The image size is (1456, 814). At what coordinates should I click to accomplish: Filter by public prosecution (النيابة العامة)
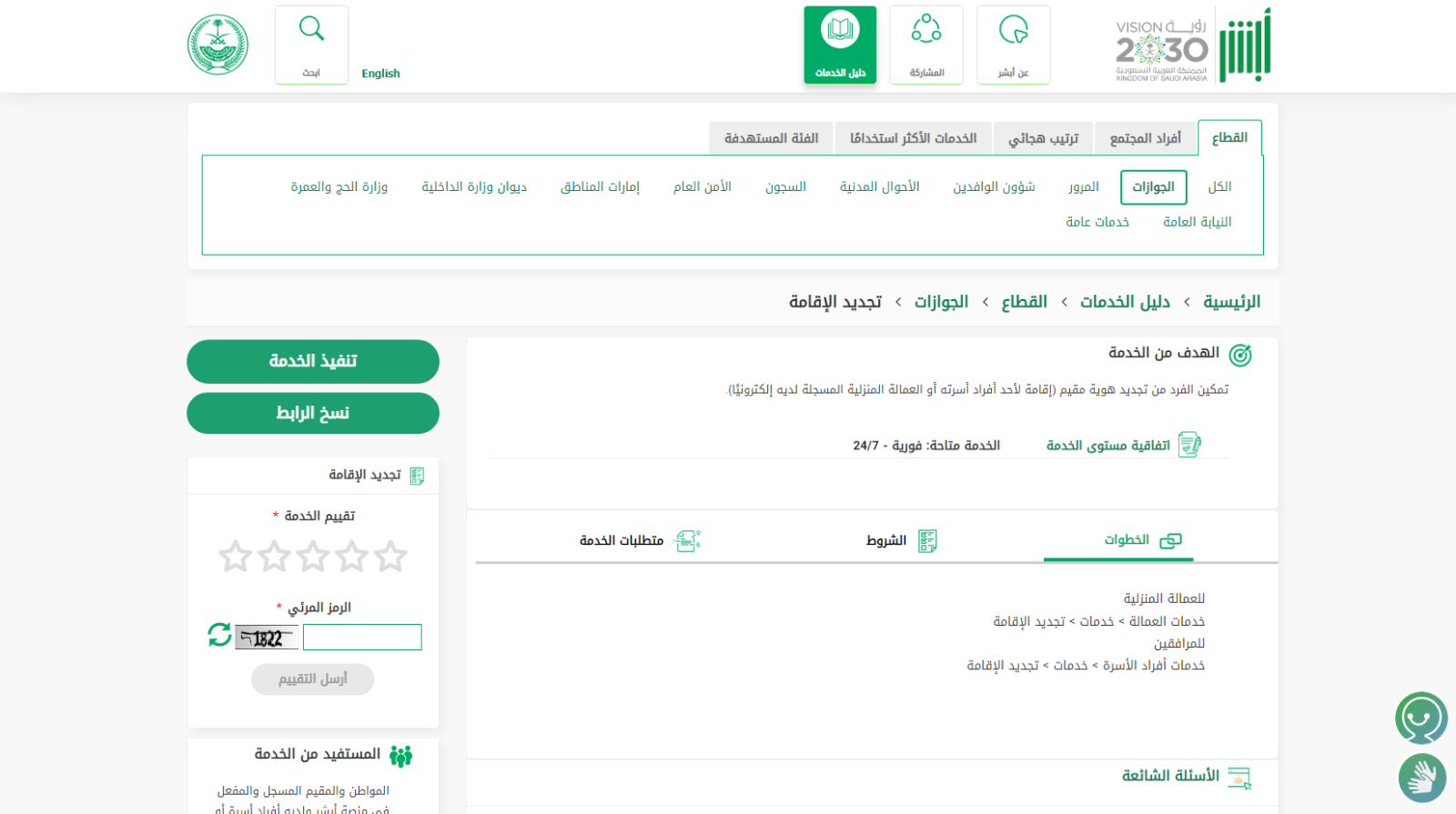tap(1197, 222)
